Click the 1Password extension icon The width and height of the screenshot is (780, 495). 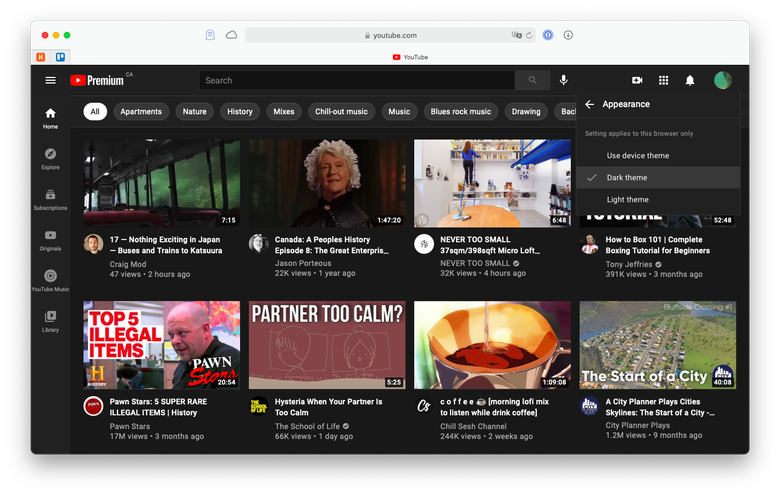(x=548, y=35)
